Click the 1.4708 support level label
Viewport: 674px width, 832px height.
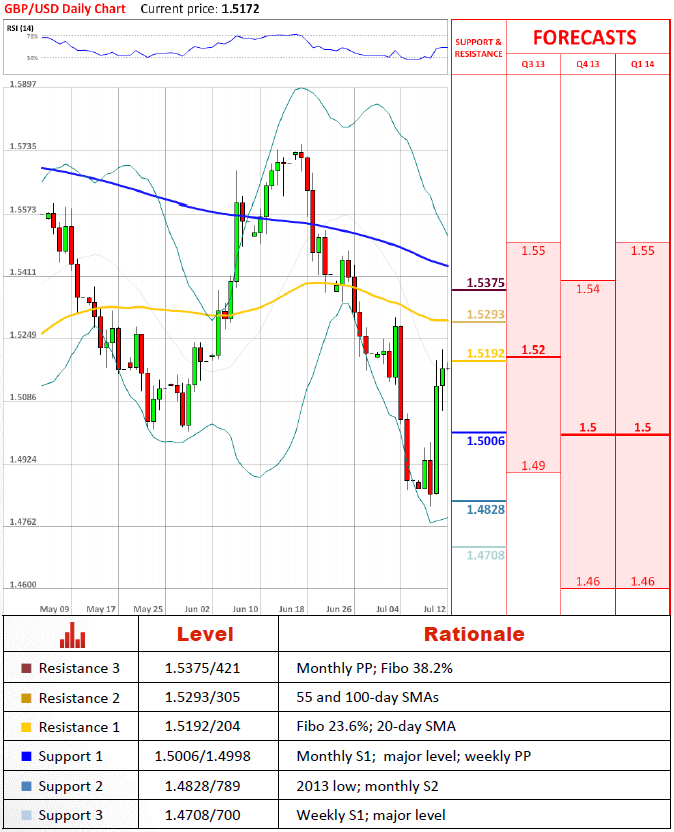485,556
